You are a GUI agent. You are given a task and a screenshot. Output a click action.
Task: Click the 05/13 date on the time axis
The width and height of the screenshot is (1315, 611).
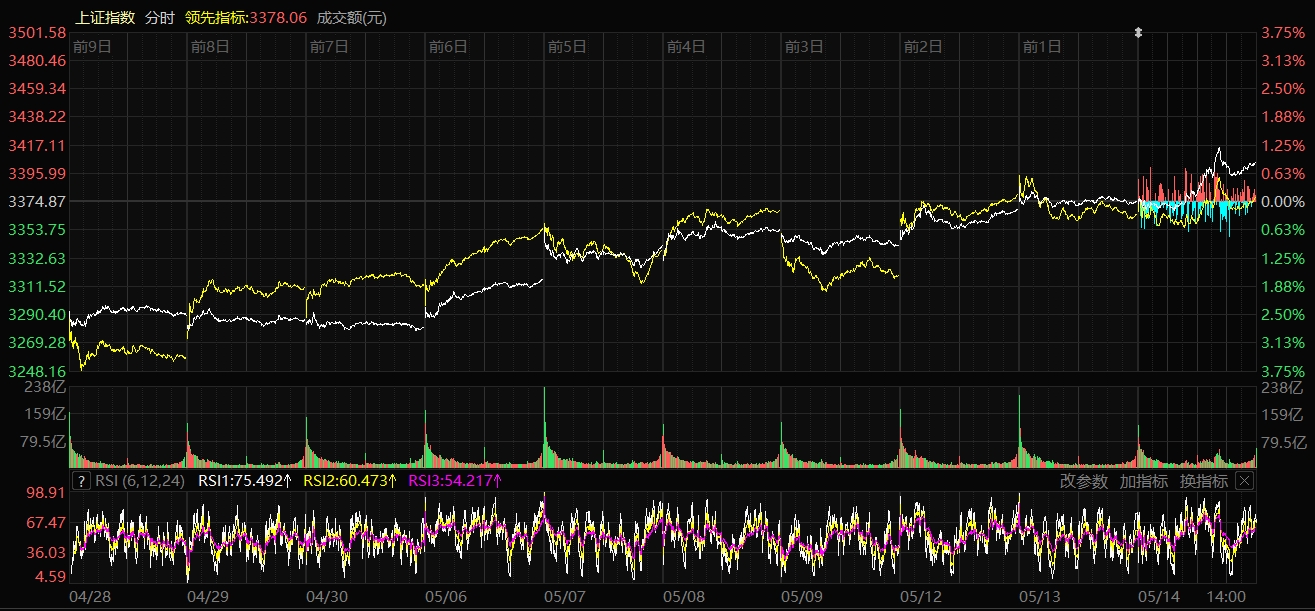(1040, 596)
